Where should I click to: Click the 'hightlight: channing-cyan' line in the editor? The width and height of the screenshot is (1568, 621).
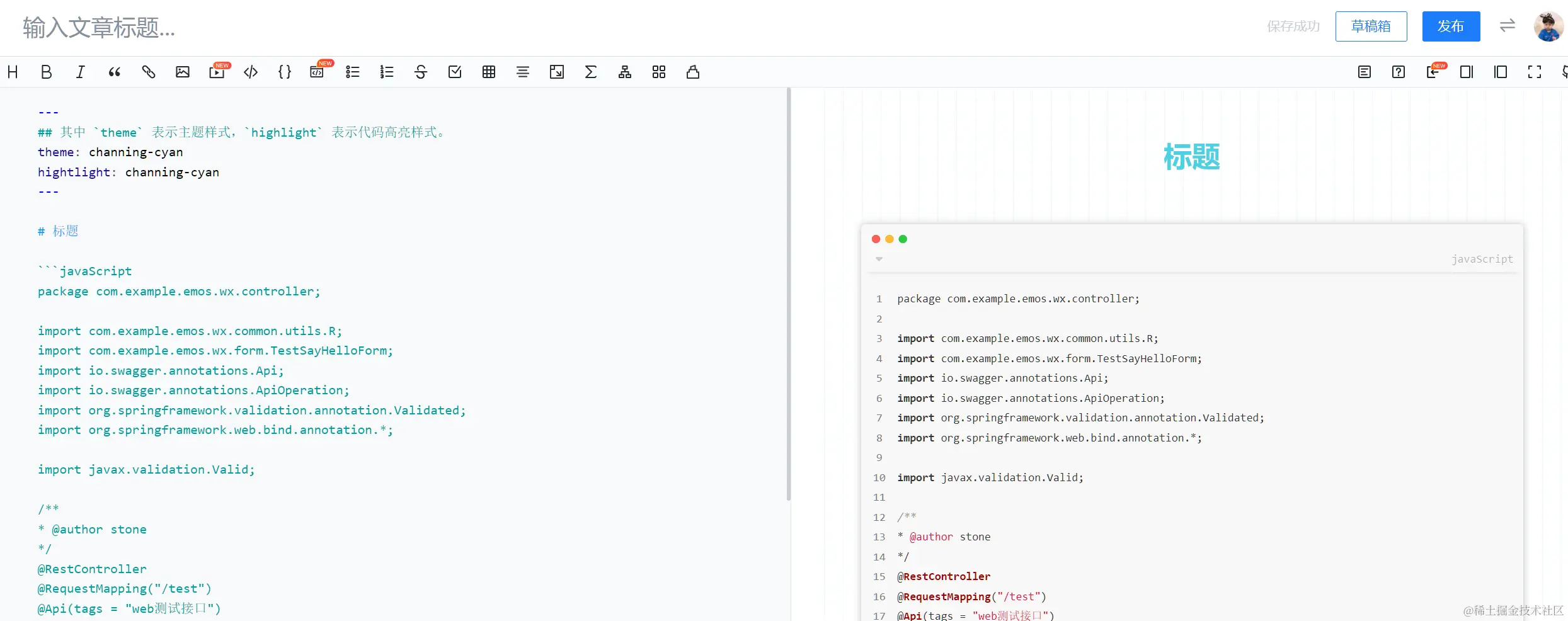(x=129, y=172)
